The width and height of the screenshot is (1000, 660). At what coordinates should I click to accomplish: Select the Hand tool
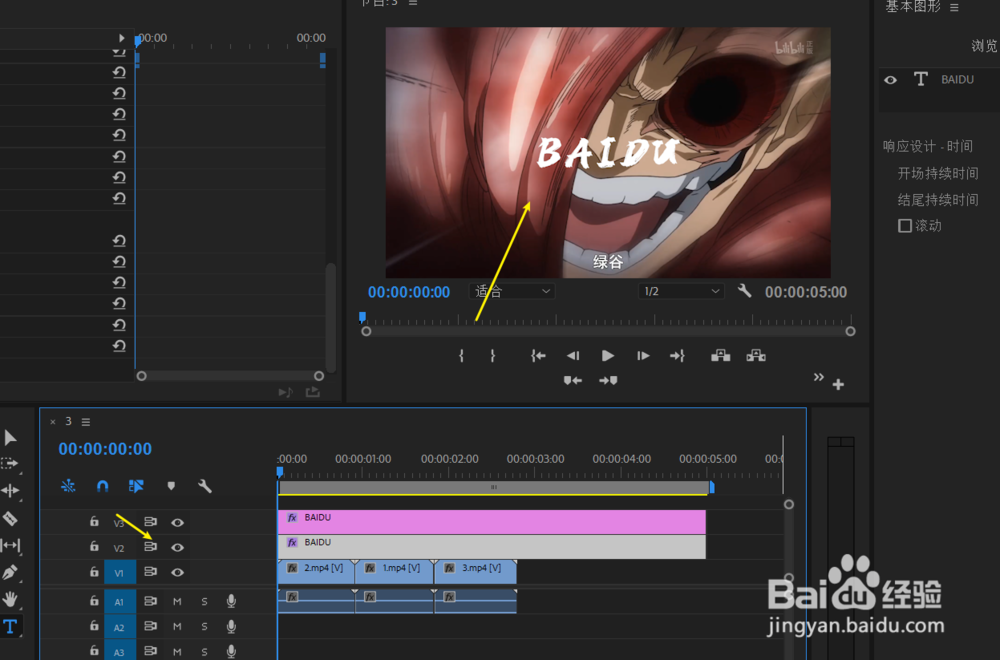10,599
